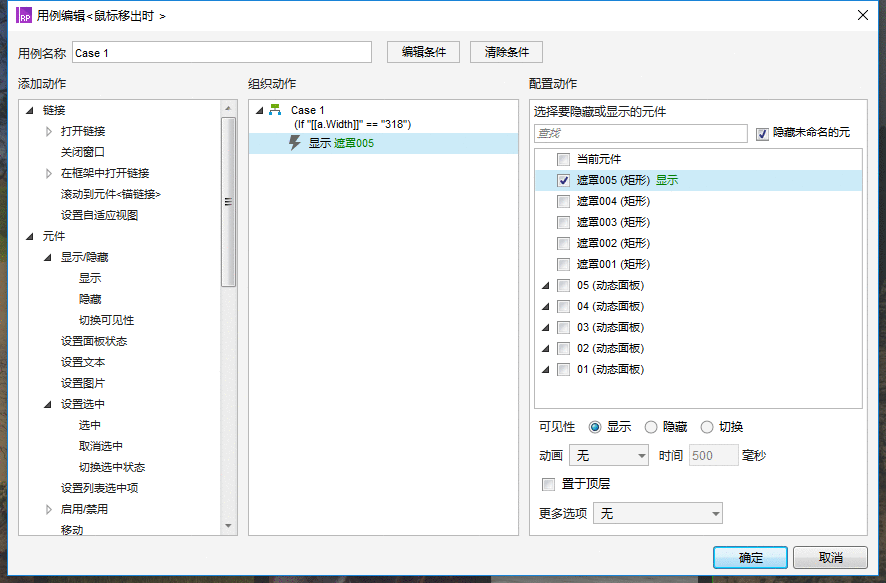
Task: Click the action list scrollbar up arrow
Action: pos(228,108)
